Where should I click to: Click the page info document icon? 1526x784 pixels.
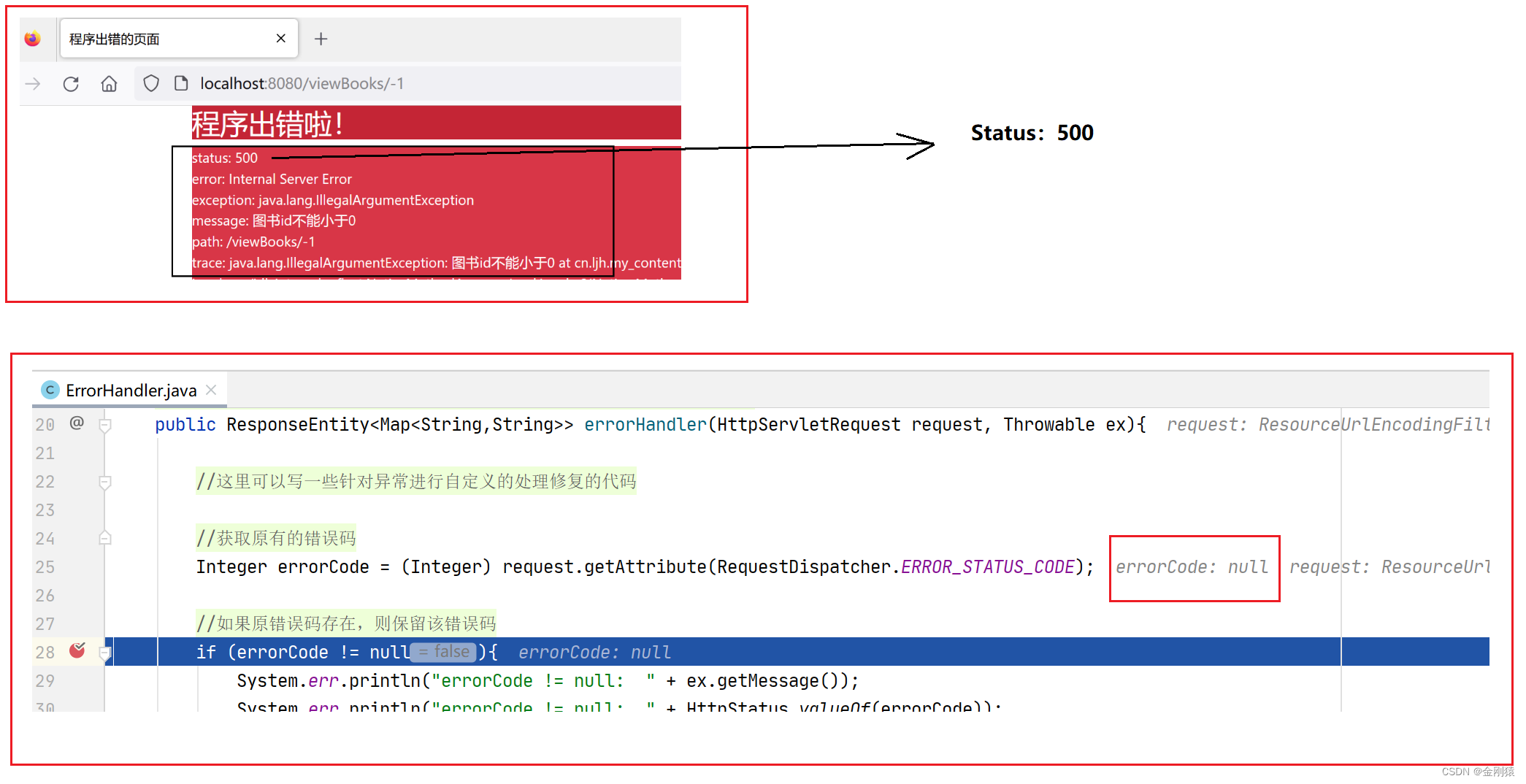coord(181,84)
